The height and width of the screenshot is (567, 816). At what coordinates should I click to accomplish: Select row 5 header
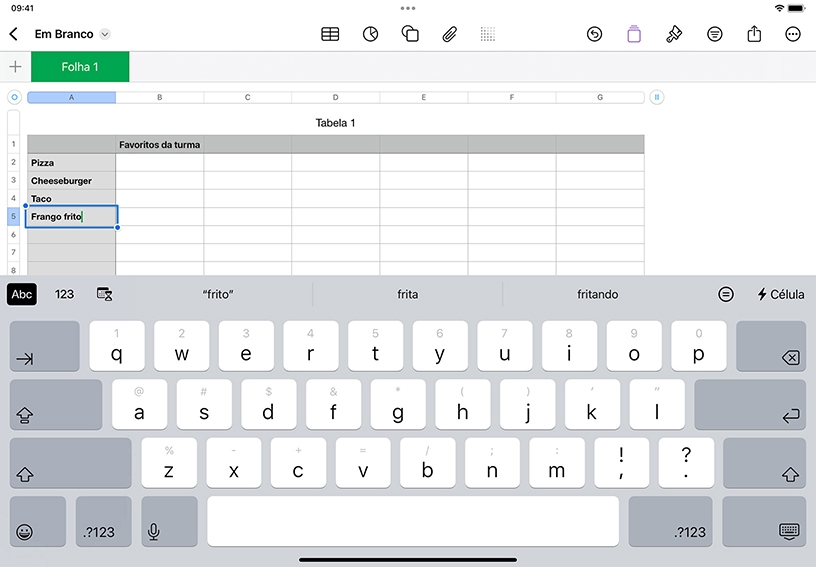click(x=14, y=216)
